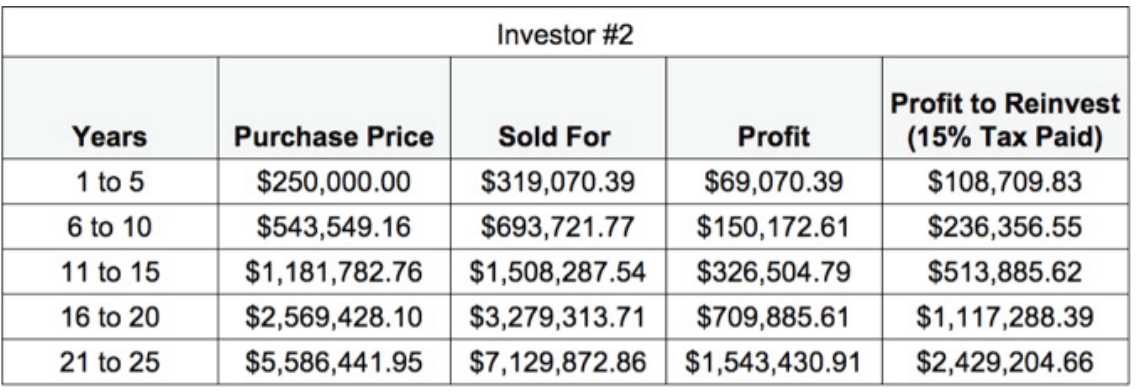Click the $250,000.00 purchase price cell
The height and width of the screenshot is (392, 1136).
[334, 182]
